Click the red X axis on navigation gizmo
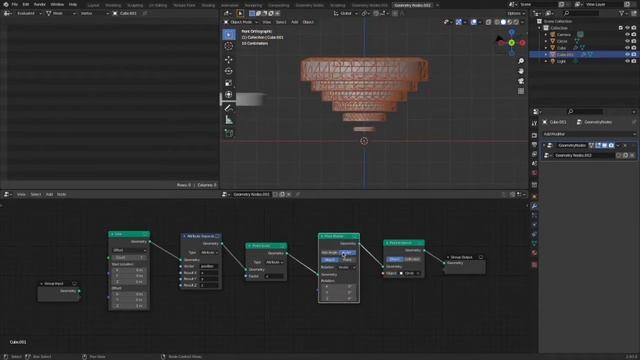640x360 pixels. click(522, 43)
